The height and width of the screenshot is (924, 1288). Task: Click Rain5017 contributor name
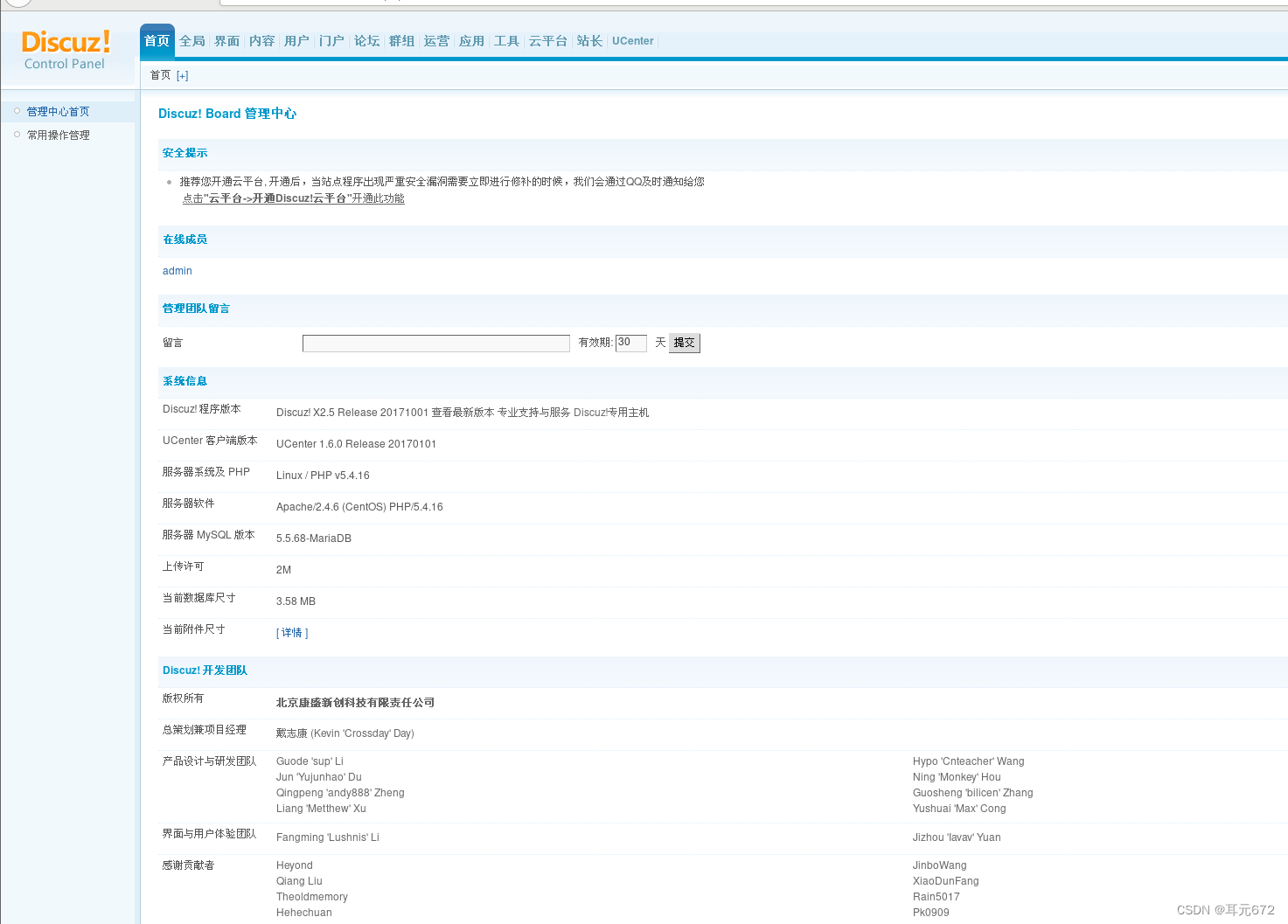point(936,897)
